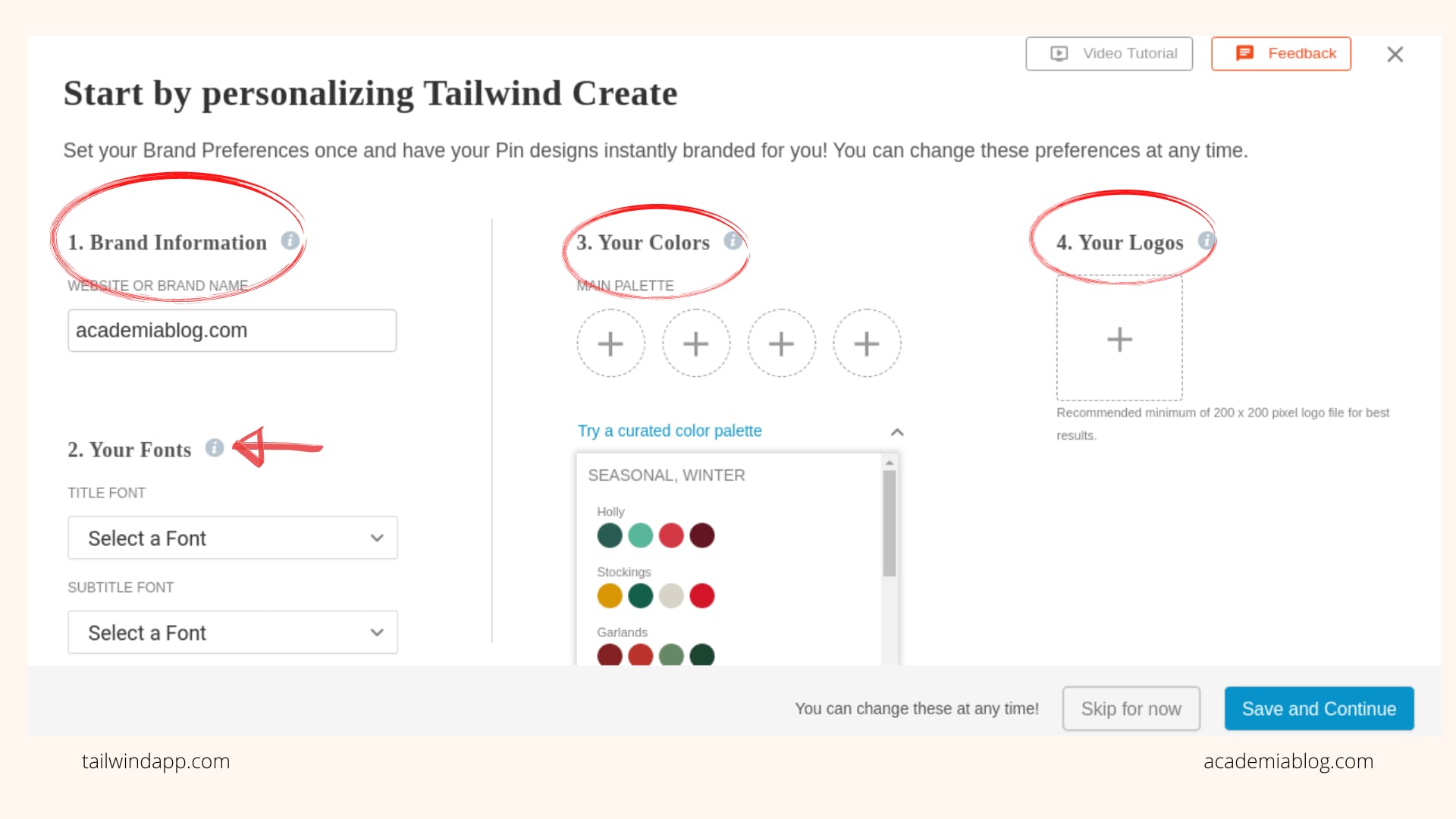Pick Holly palette dark maroon swatch

(x=702, y=535)
